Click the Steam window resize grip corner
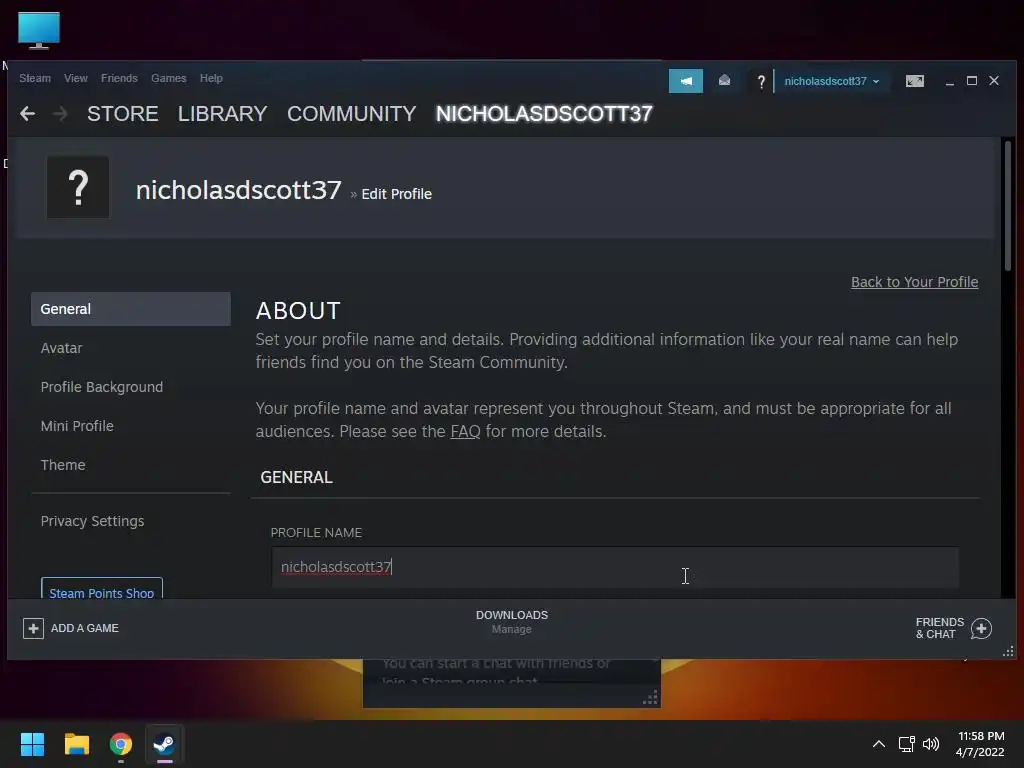The height and width of the screenshot is (768, 1024). point(1008,651)
